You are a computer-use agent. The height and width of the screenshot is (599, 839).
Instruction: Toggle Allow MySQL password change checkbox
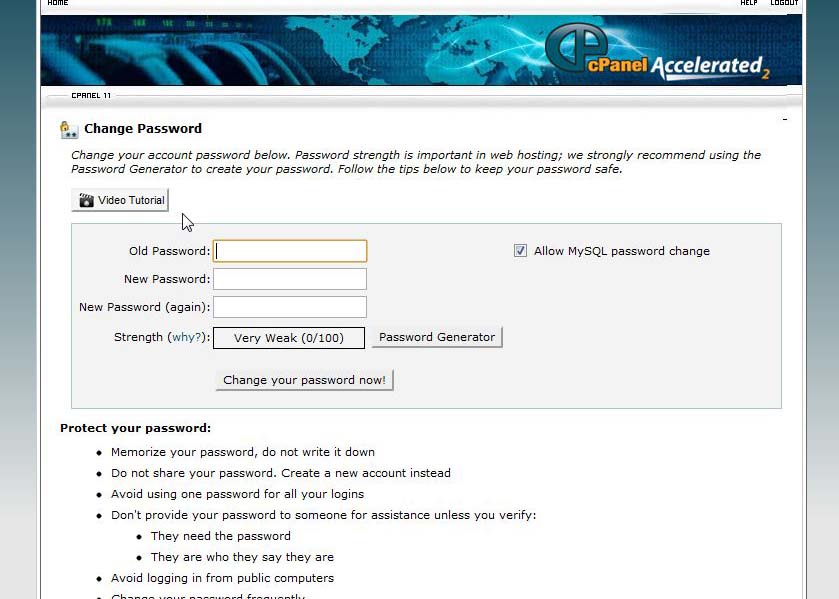coord(520,251)
